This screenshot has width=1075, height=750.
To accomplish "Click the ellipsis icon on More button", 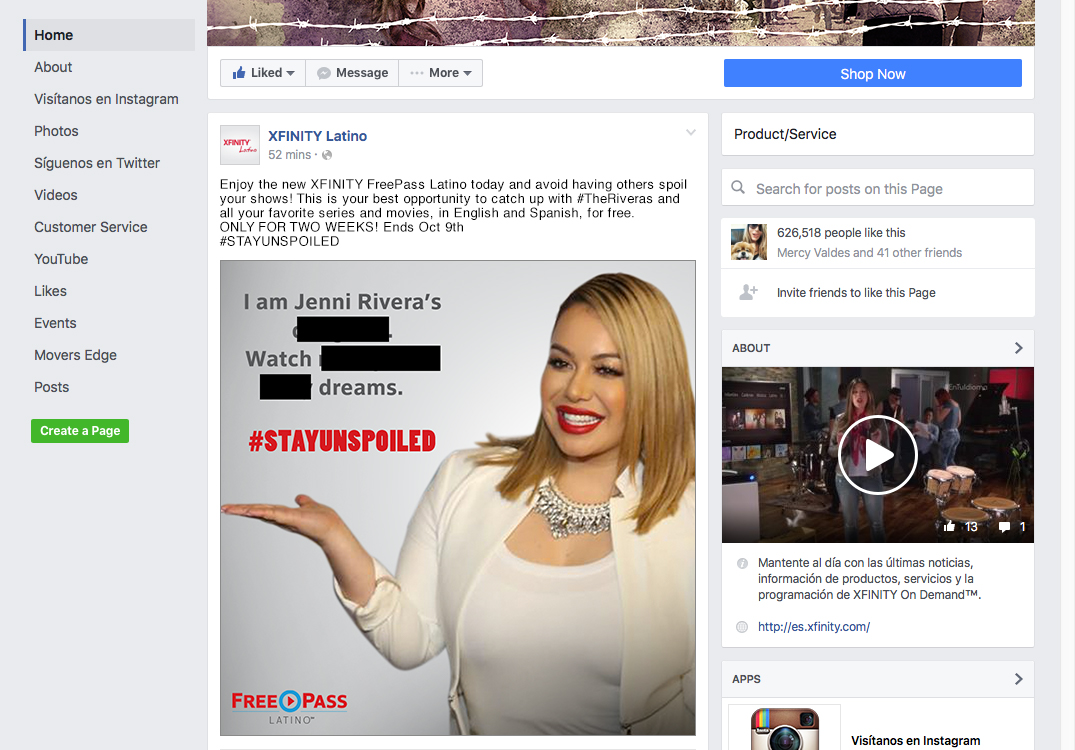I will pos(416,73).
